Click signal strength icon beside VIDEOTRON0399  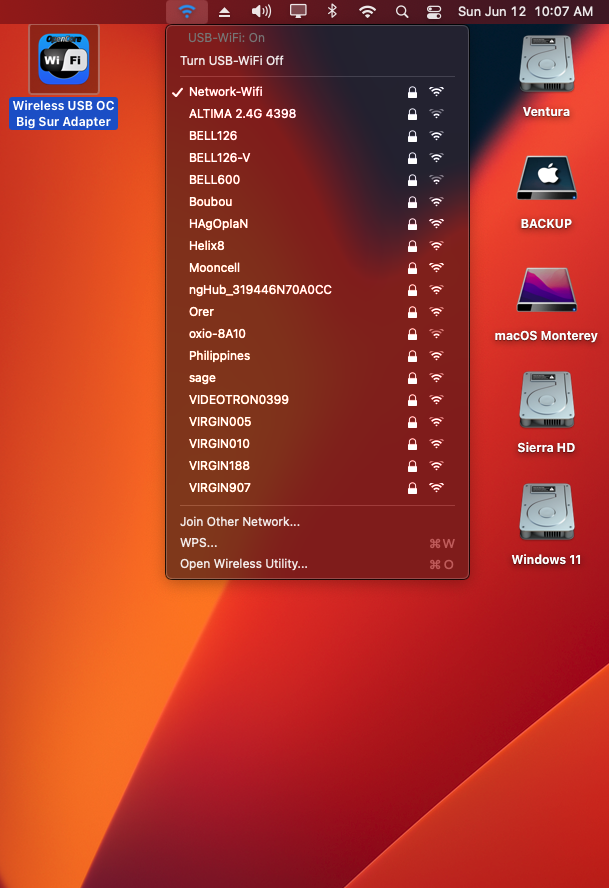(x=436, y=400)
